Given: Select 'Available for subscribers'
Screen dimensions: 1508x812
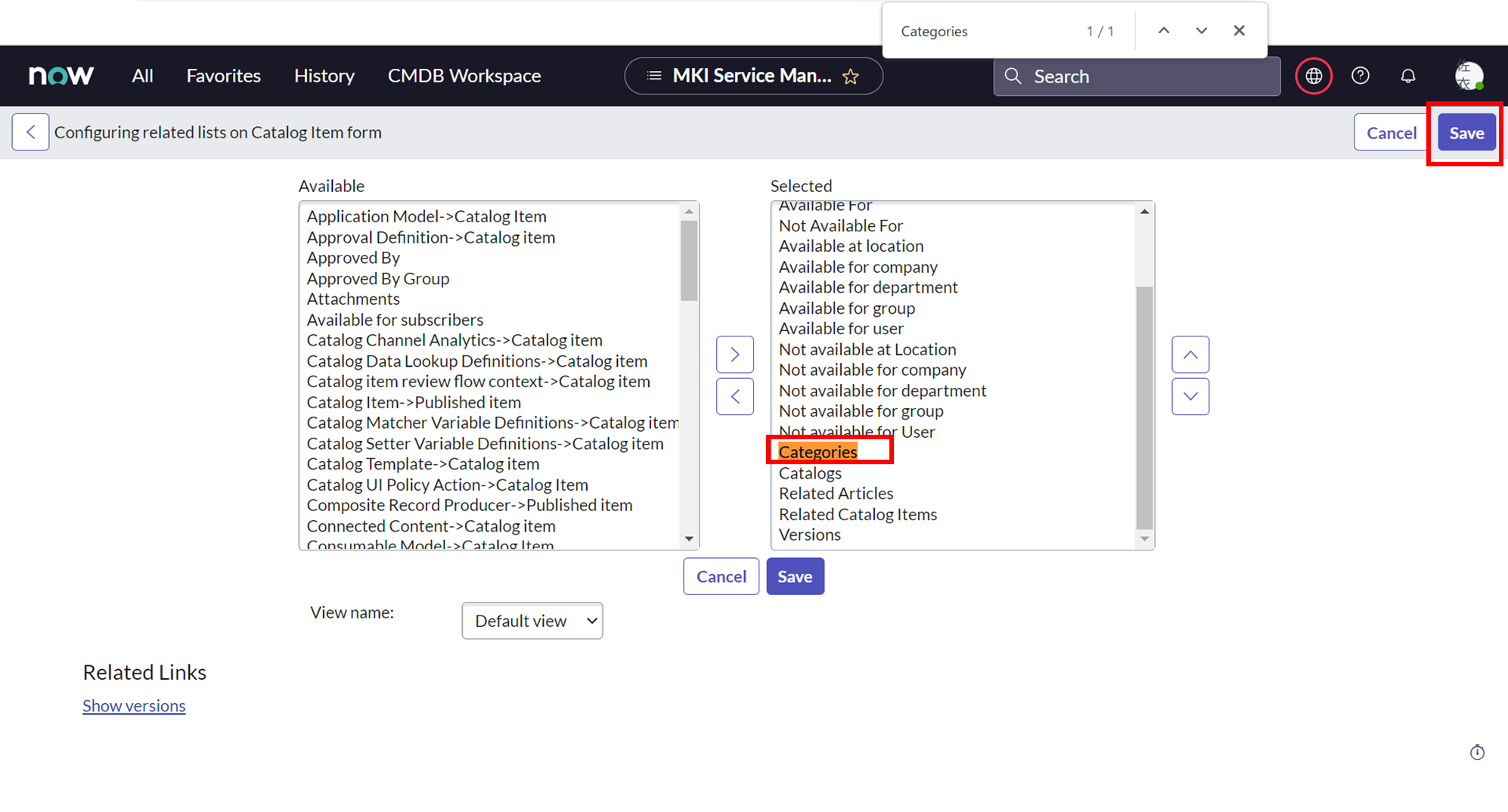Looking at the screenshot, I should [395, 320].
